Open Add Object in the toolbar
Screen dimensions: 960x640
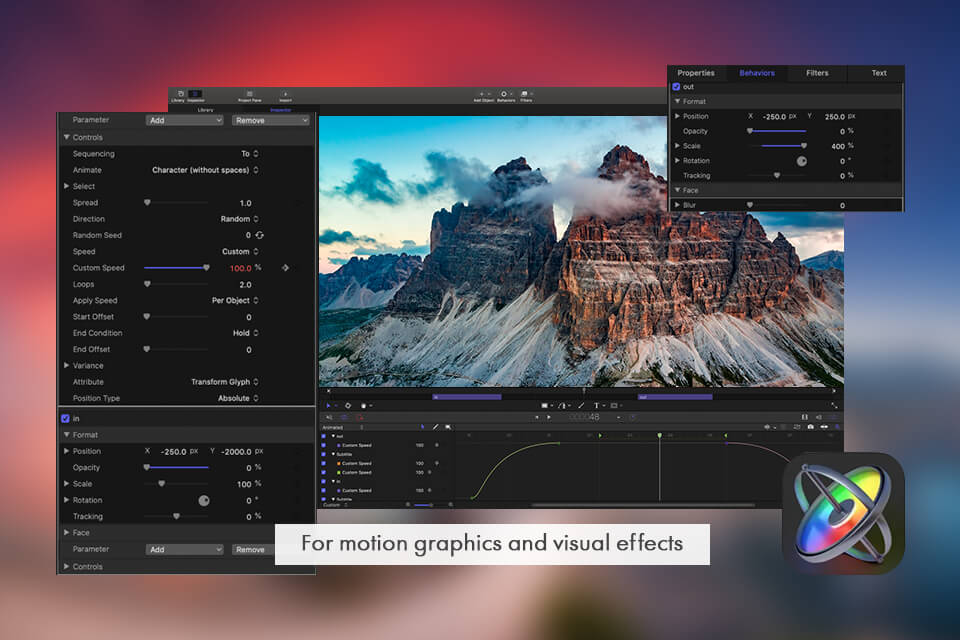pyautogui.click(x=484, y=96)
